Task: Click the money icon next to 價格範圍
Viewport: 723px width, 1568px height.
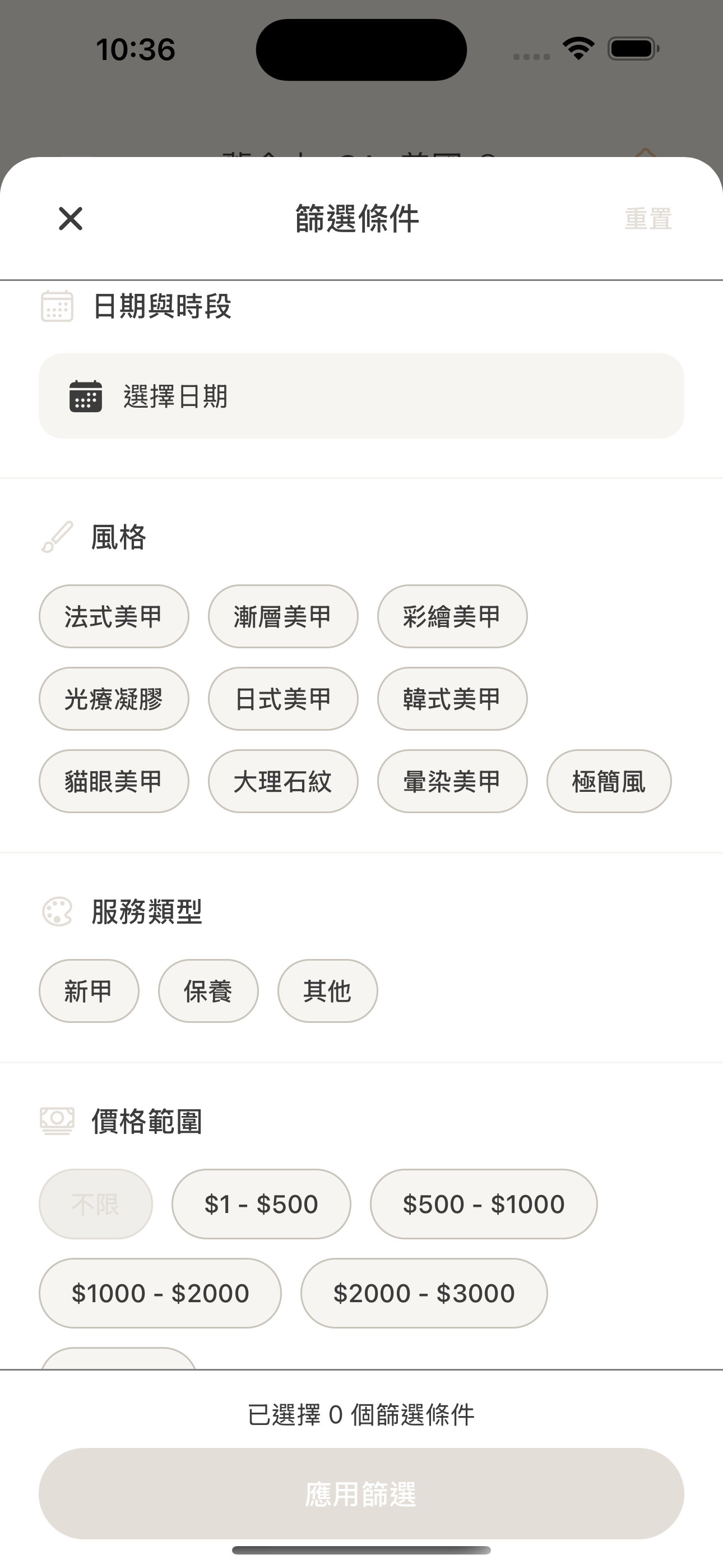Action: tap(57, 1121)
